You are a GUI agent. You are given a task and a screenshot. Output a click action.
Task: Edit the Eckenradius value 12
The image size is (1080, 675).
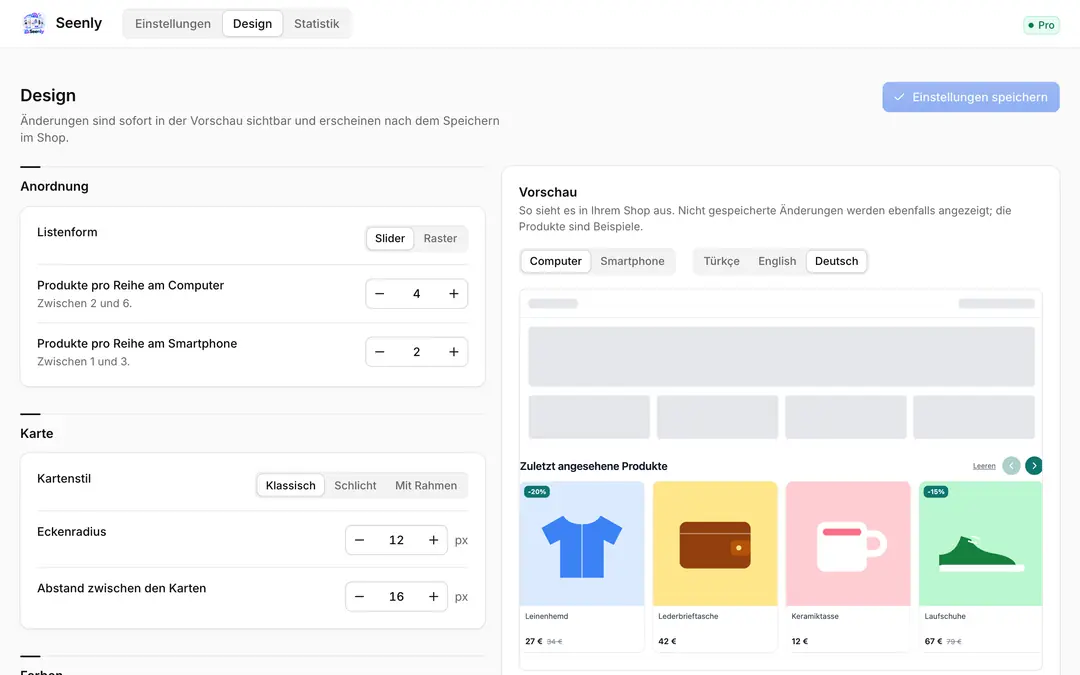coord(396,540)
